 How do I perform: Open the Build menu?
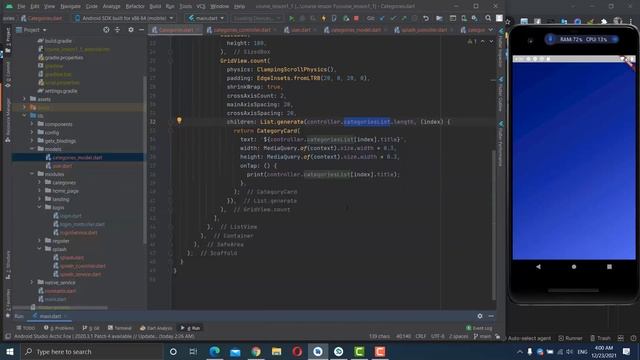[x=155, y=7]
